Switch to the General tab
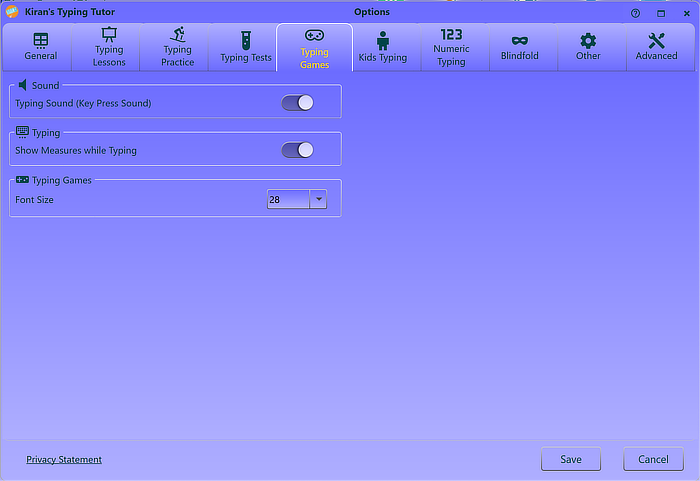The image size is (700, 481). [38, 47]
